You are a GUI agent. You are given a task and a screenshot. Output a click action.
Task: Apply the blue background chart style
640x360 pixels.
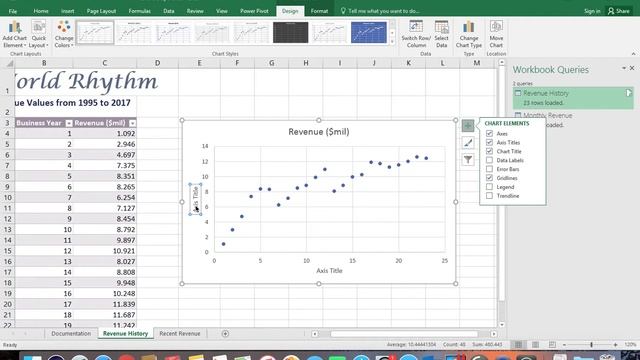pos(369,32)
